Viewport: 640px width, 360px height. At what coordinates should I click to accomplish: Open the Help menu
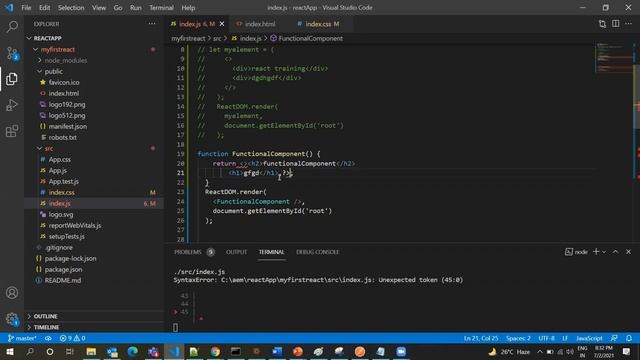point(188,7)
